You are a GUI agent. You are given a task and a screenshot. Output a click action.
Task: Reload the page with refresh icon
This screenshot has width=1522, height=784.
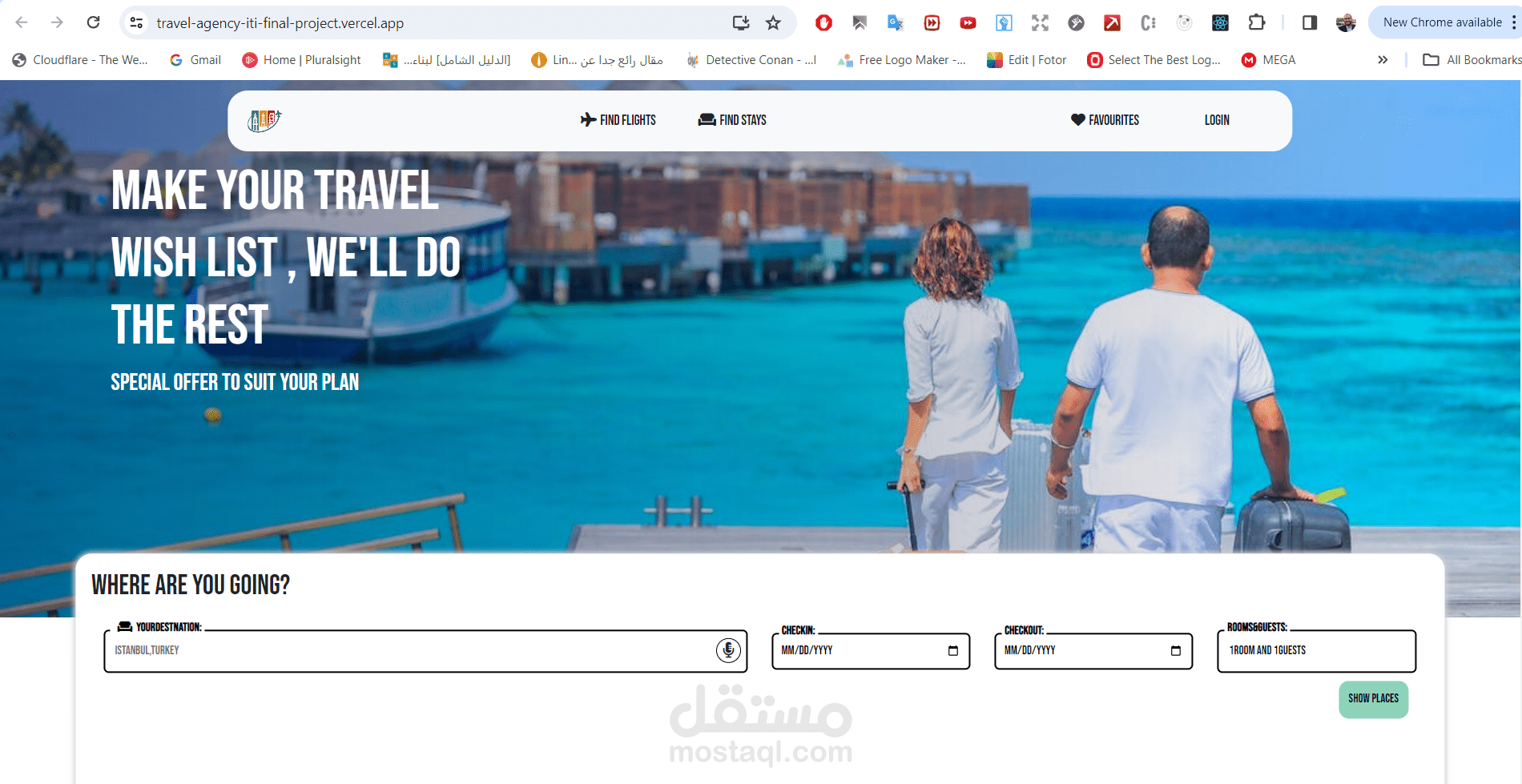tap(93, 22)
